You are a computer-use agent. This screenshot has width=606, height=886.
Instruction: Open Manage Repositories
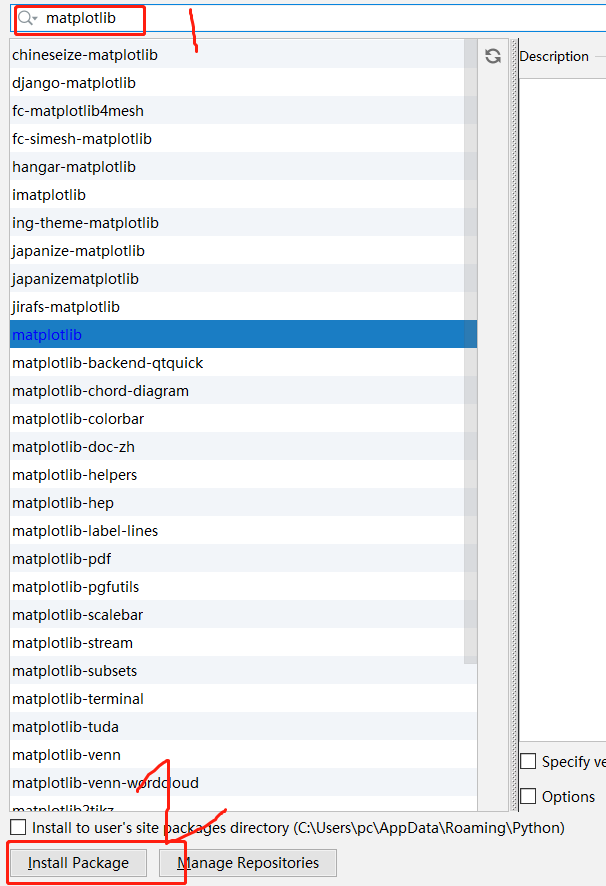pyautogui.click(x=248, y=863)
